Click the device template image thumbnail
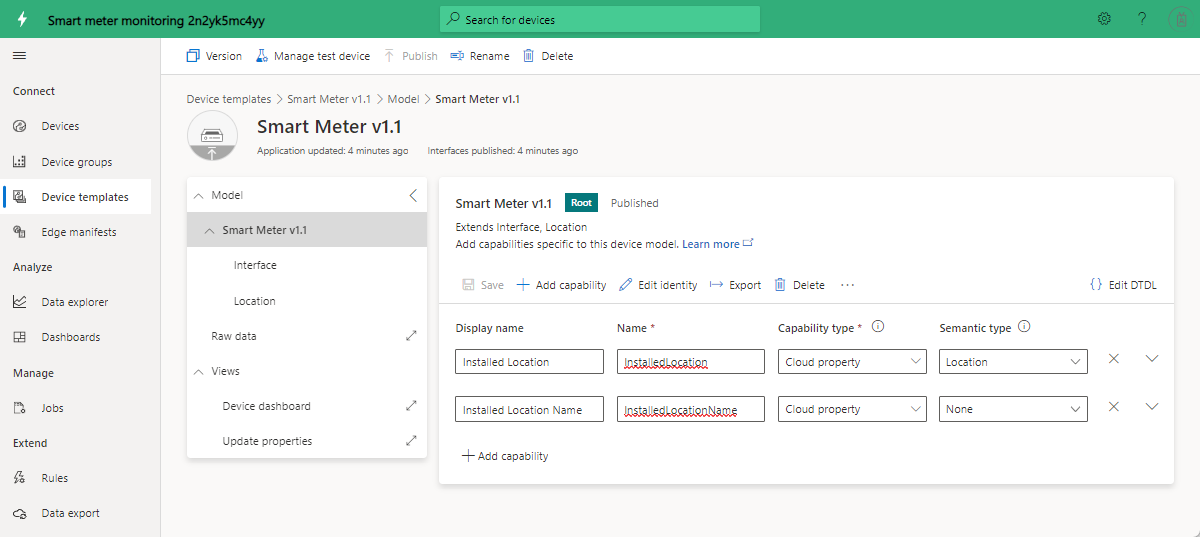Viewport: 1200px width, 537px height. (x=212, y=135)
